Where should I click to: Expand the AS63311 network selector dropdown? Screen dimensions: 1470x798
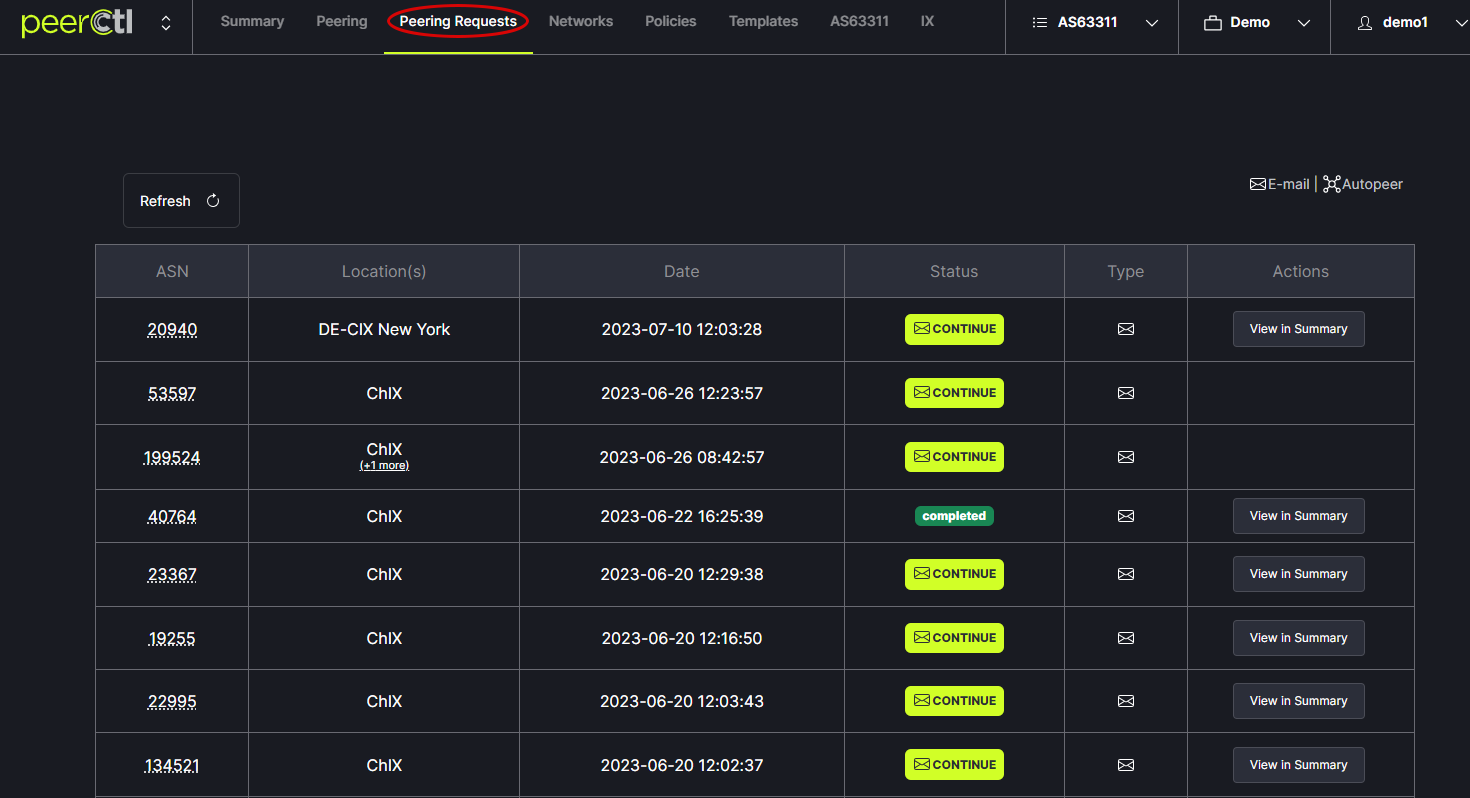click(x=1094, y=23)
